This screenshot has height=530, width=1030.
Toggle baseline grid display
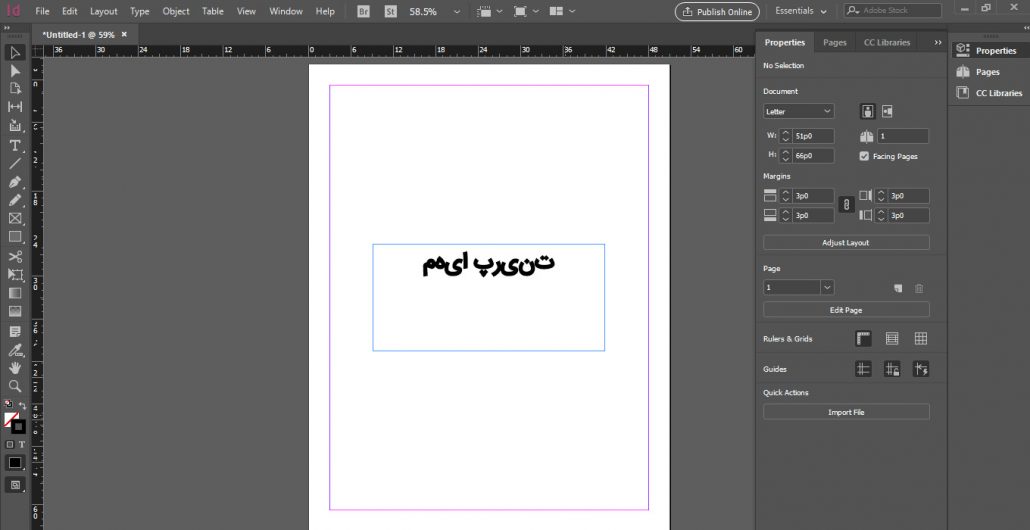[892, 339]
